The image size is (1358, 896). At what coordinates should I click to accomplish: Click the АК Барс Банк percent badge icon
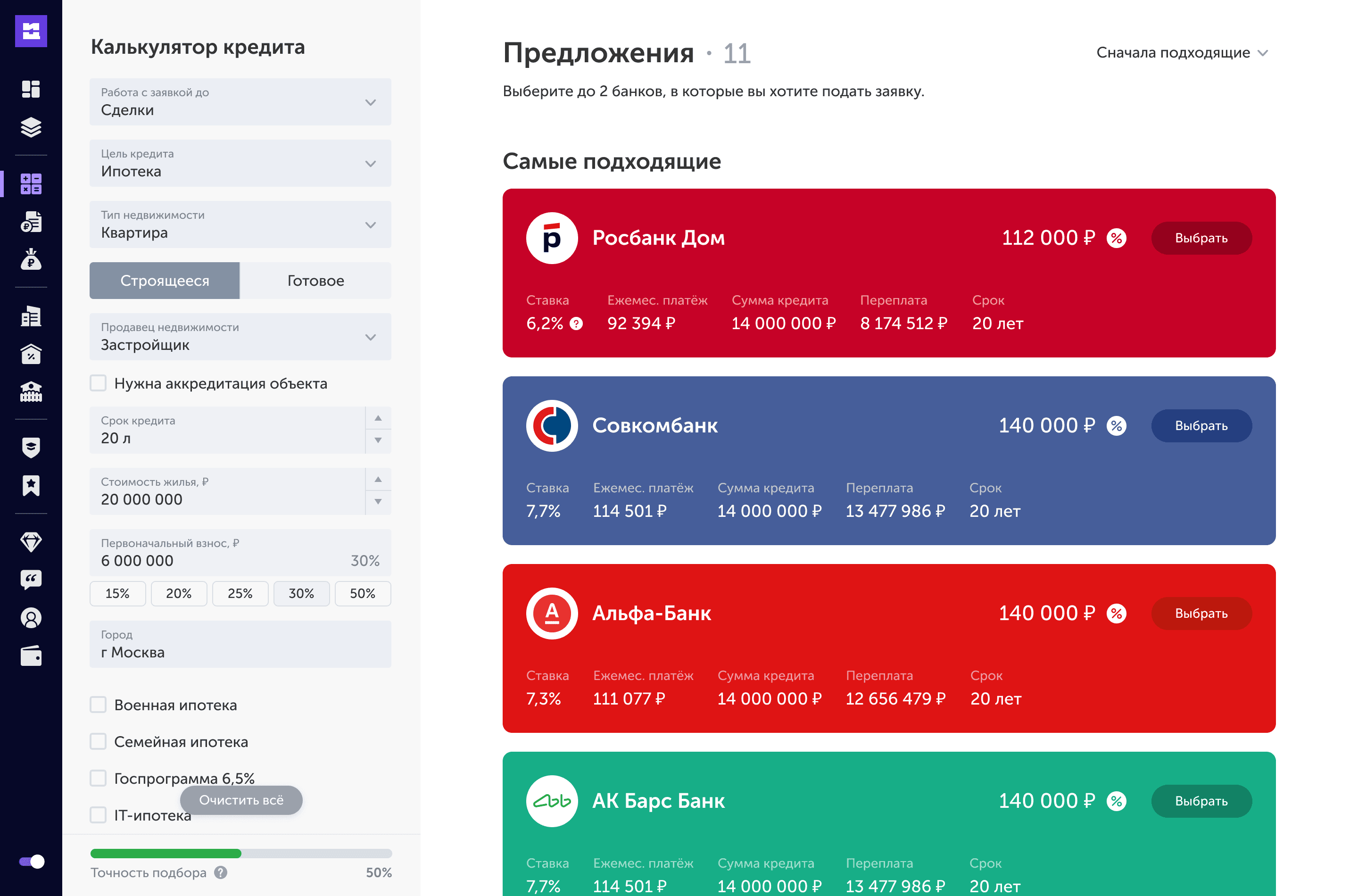(x=1116, y=801)
